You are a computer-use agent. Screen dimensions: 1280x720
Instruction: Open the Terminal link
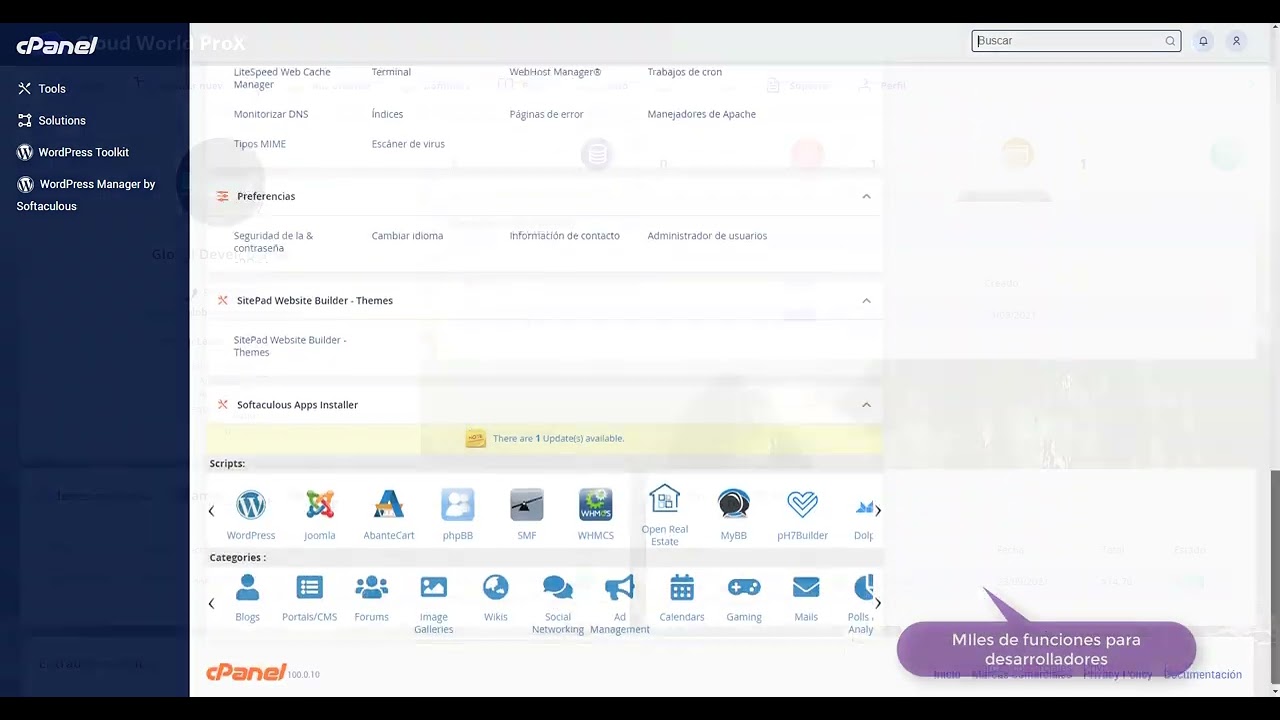391,72
